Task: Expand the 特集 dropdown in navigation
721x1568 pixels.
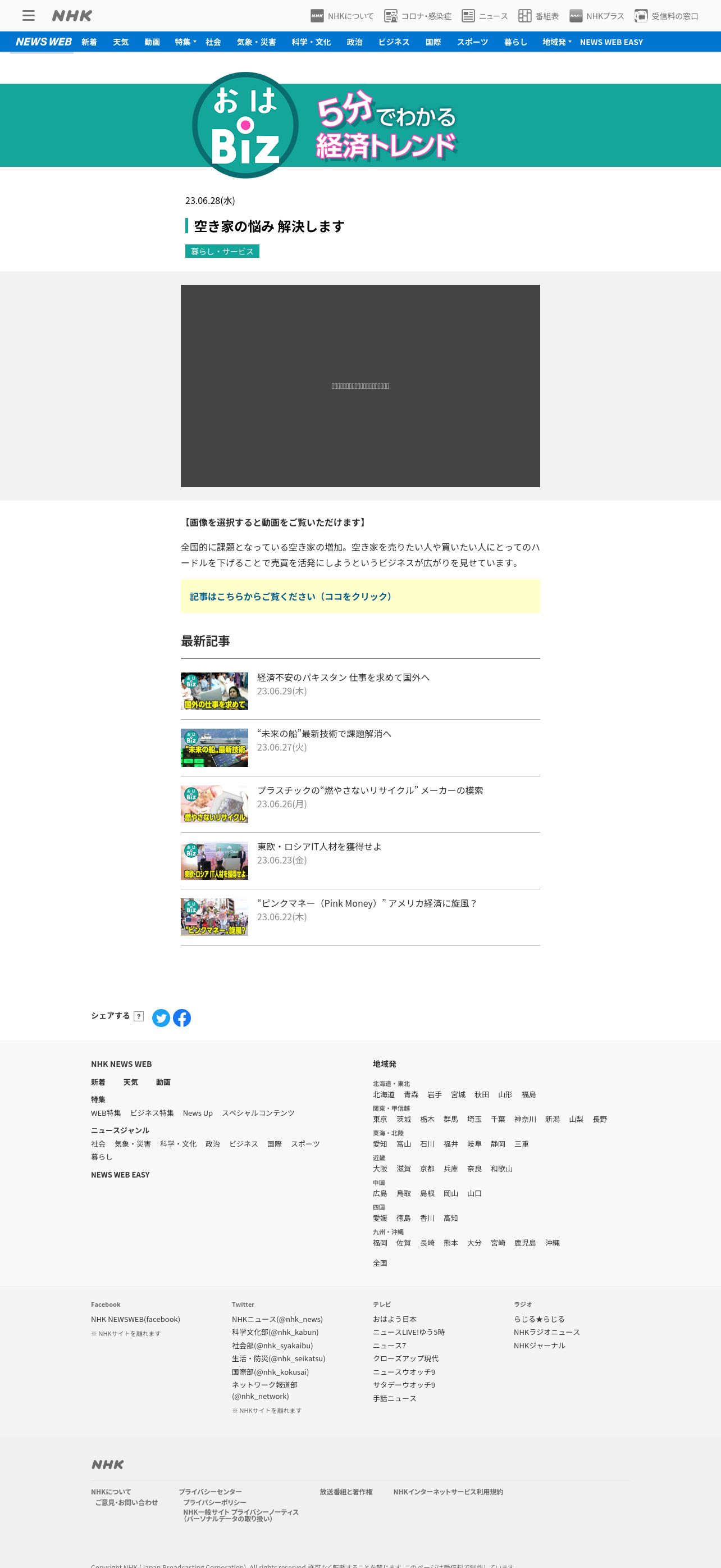Action: tap(185, 42)
